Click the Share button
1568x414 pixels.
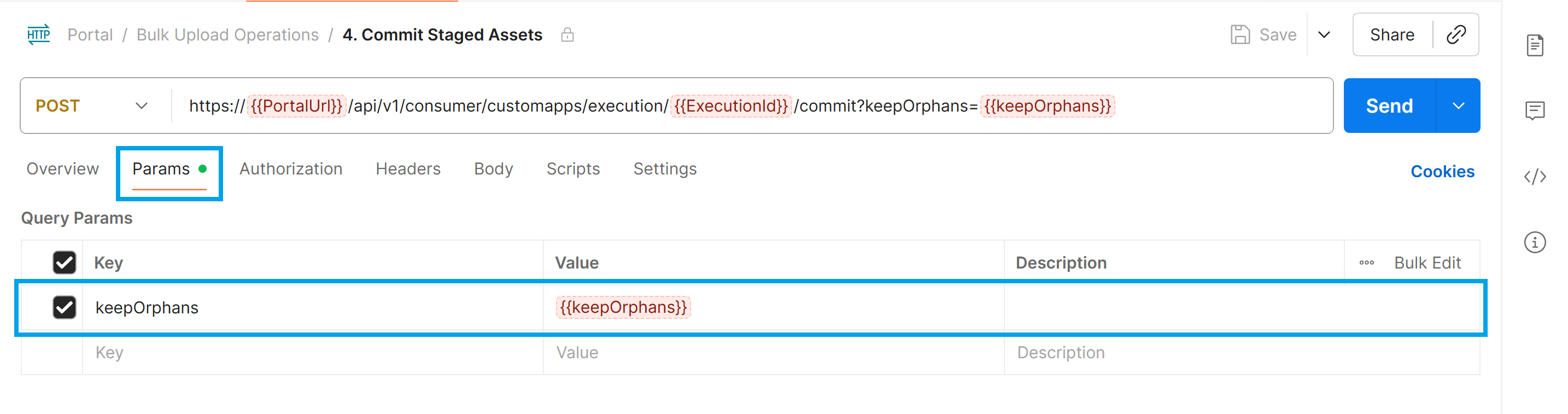point(1392,34)
